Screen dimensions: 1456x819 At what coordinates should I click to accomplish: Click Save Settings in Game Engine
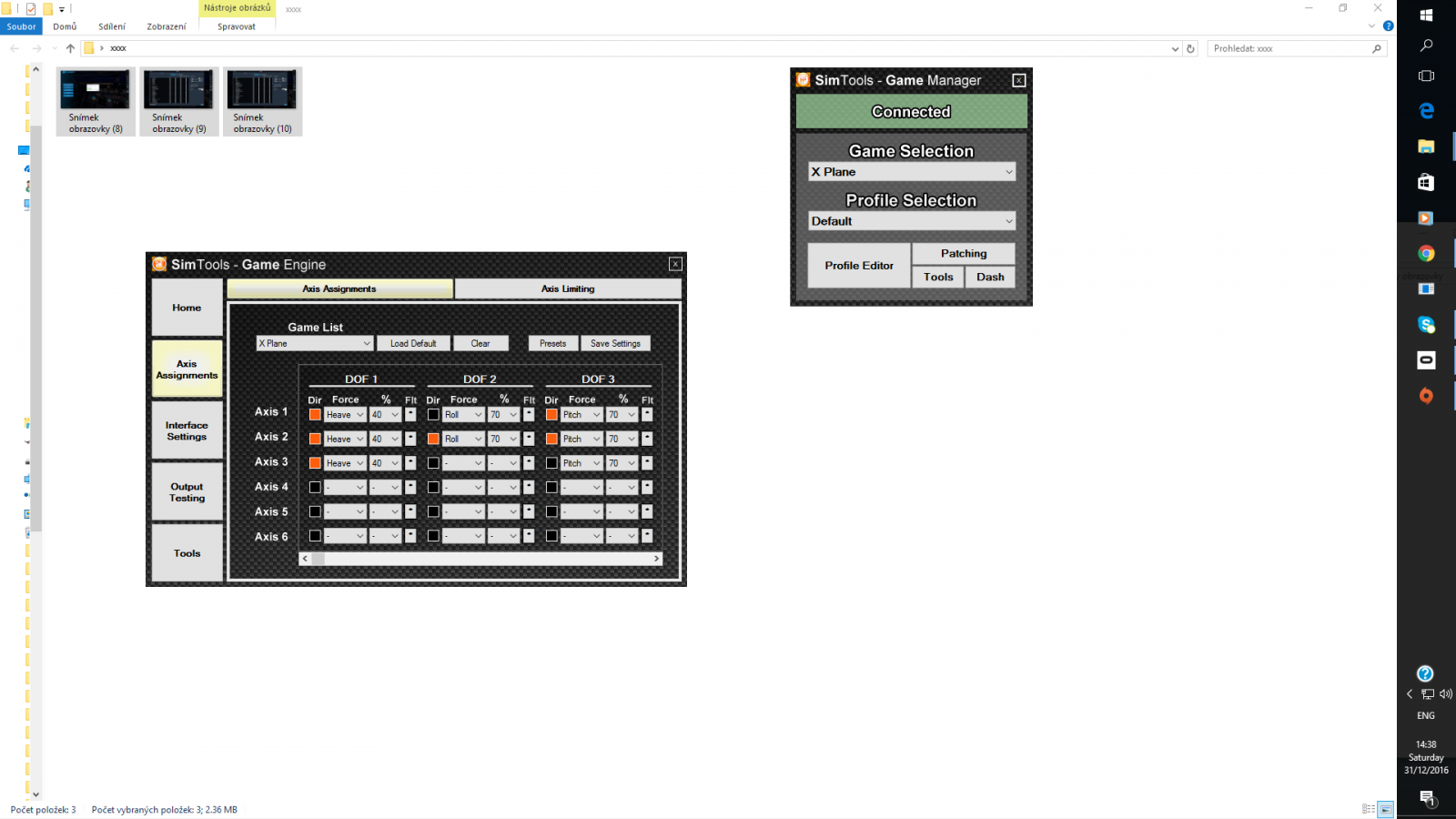point(615,343)
